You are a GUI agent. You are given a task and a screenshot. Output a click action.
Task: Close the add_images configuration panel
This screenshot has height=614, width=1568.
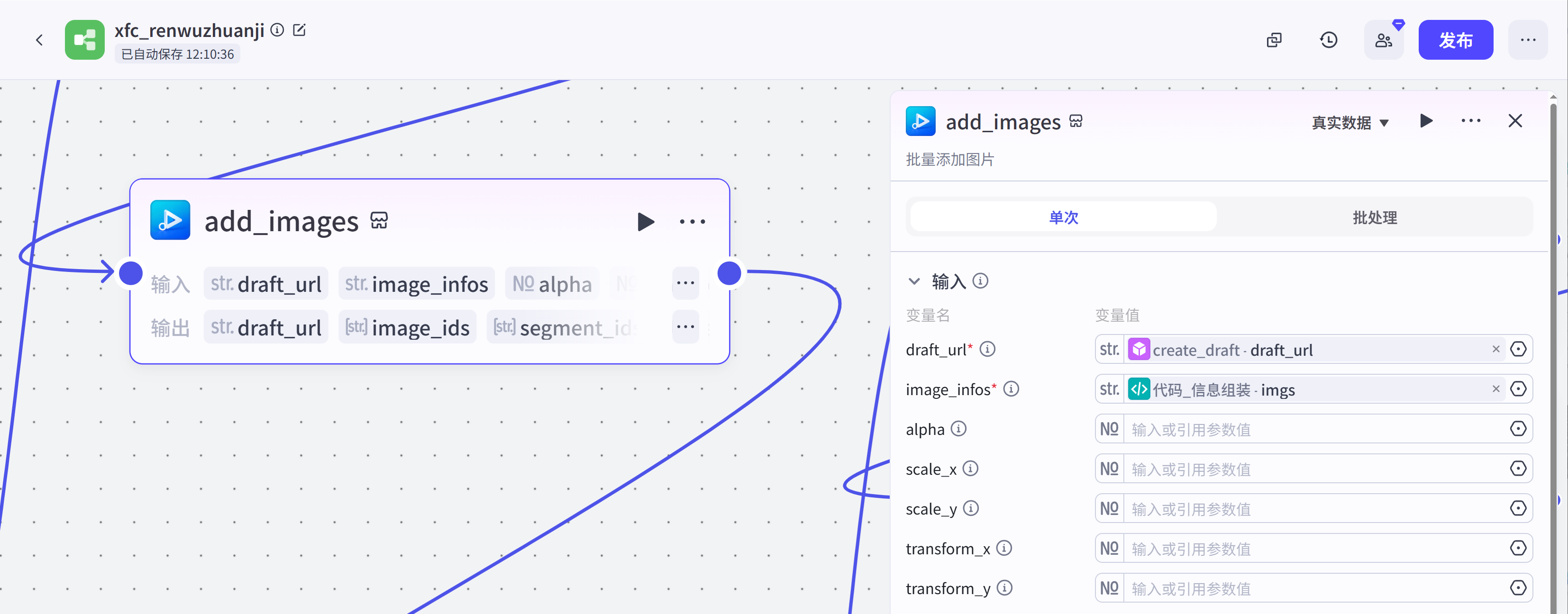click(1515, 121)
